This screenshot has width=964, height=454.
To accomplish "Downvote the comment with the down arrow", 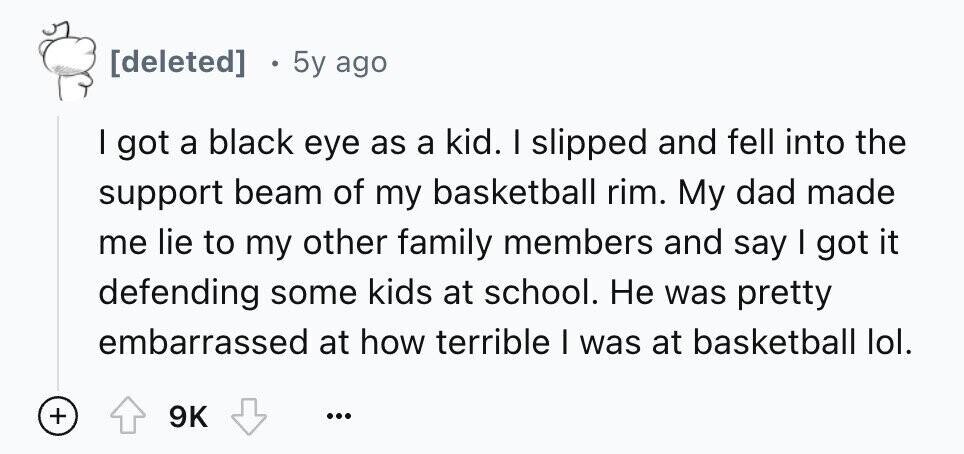I will (x=248, y=417).
